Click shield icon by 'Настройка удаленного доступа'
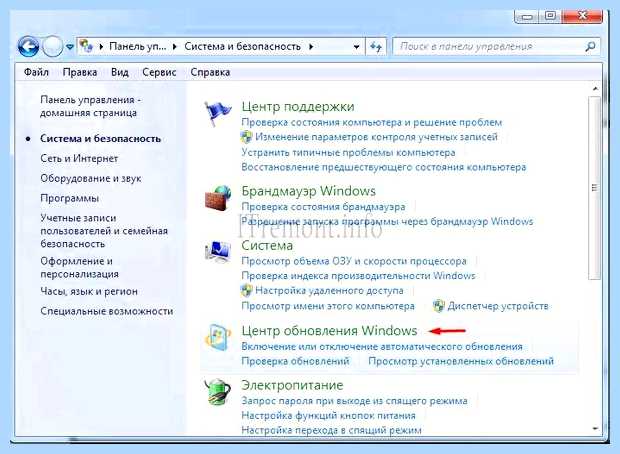 tap(246, 291)
